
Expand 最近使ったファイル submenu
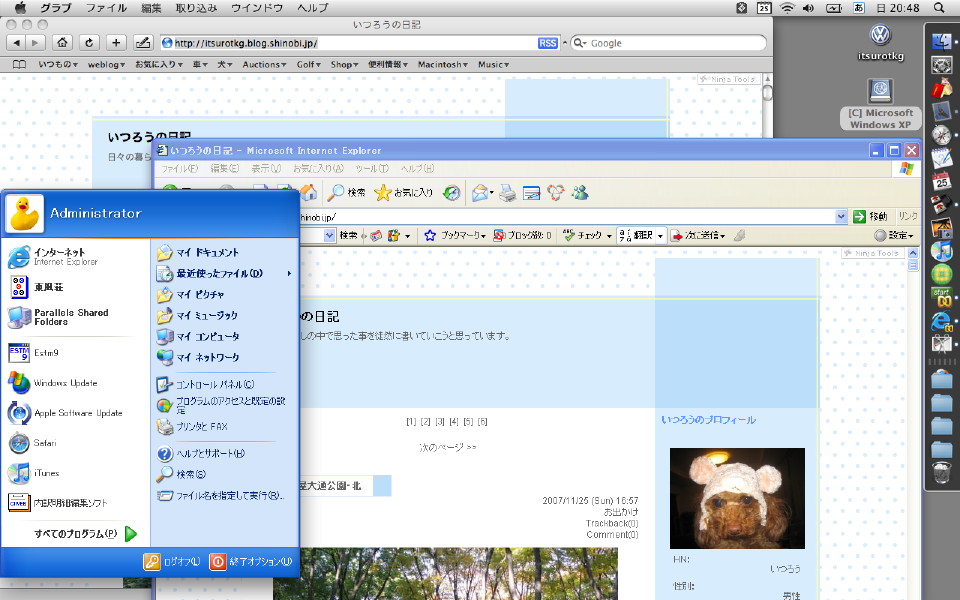click(224, 274)
